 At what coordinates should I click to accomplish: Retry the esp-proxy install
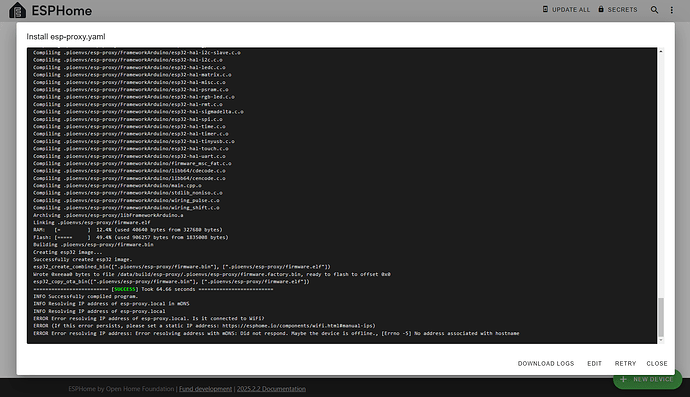pos(625,364)
